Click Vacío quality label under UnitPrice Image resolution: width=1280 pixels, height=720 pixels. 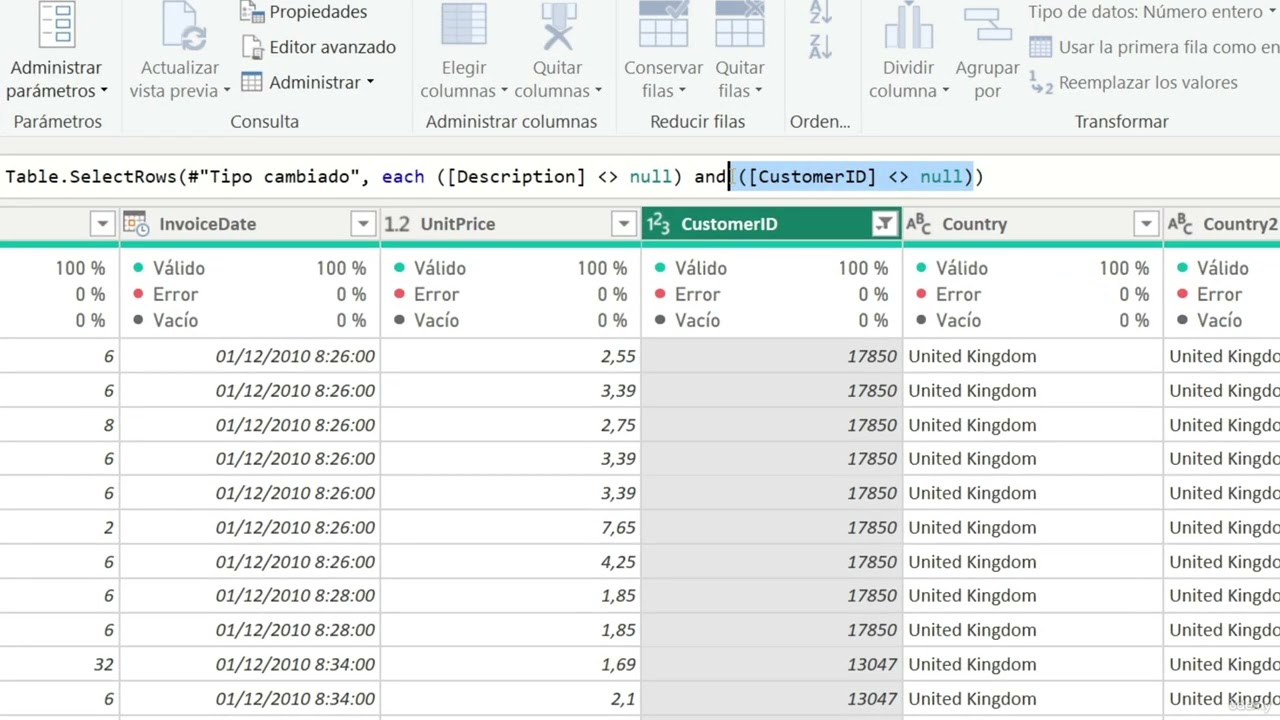(x=436, y=320)
